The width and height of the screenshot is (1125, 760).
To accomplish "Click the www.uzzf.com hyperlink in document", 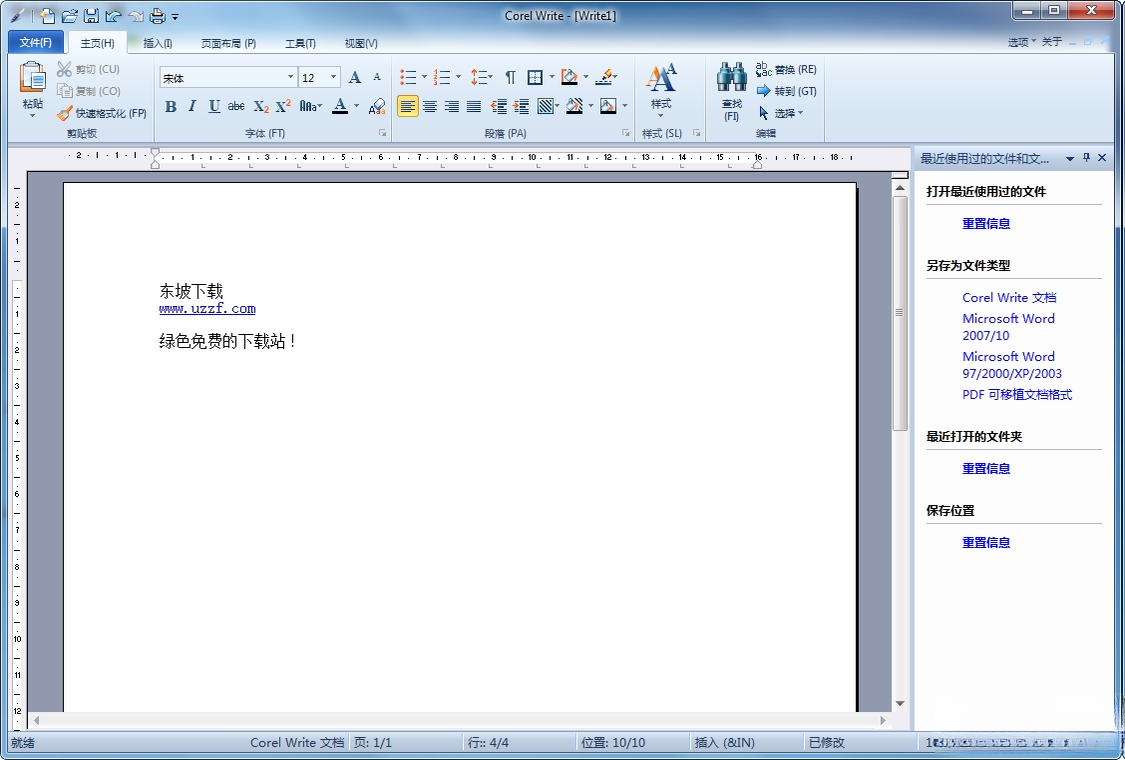I will [207, 309].
